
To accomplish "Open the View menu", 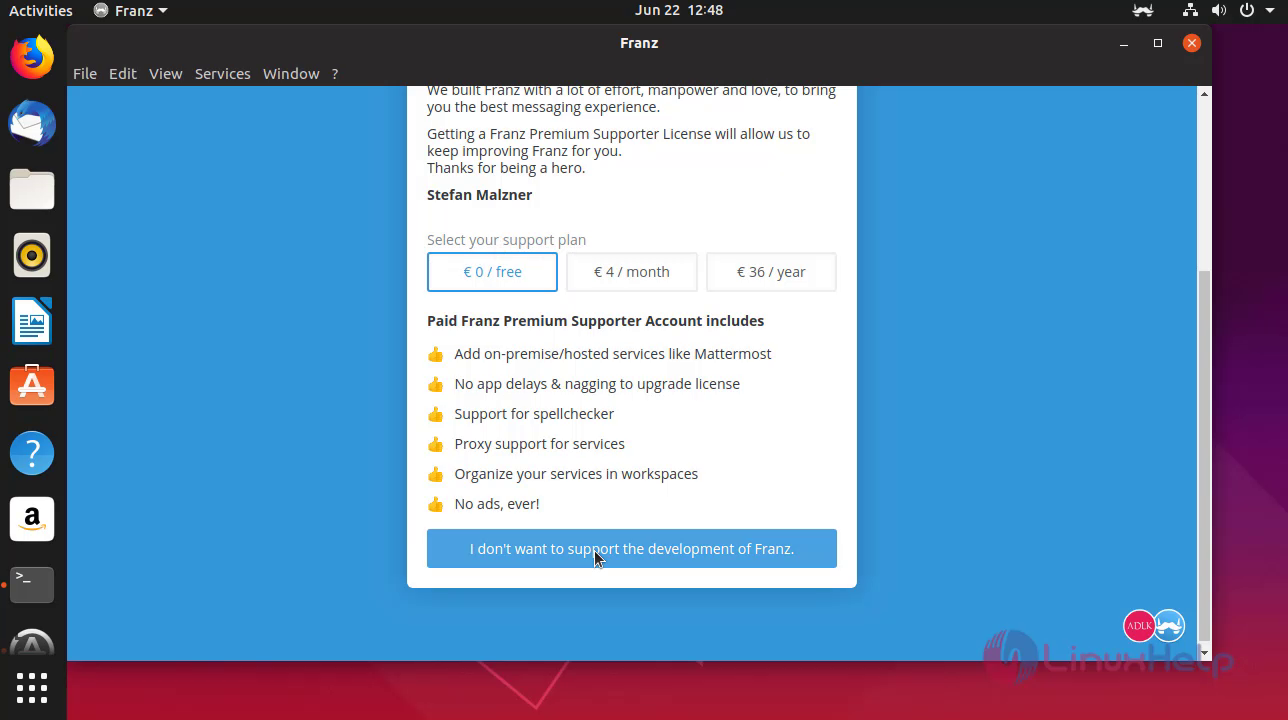I will [166, 74].
